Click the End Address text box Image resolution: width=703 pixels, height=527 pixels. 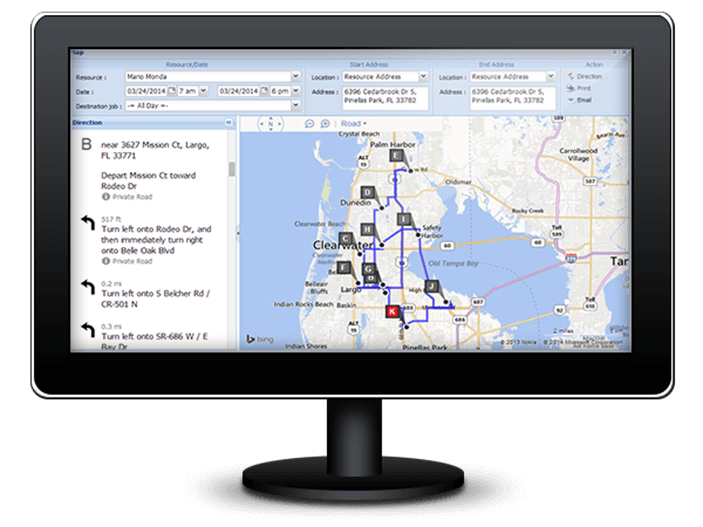[512, 98]
